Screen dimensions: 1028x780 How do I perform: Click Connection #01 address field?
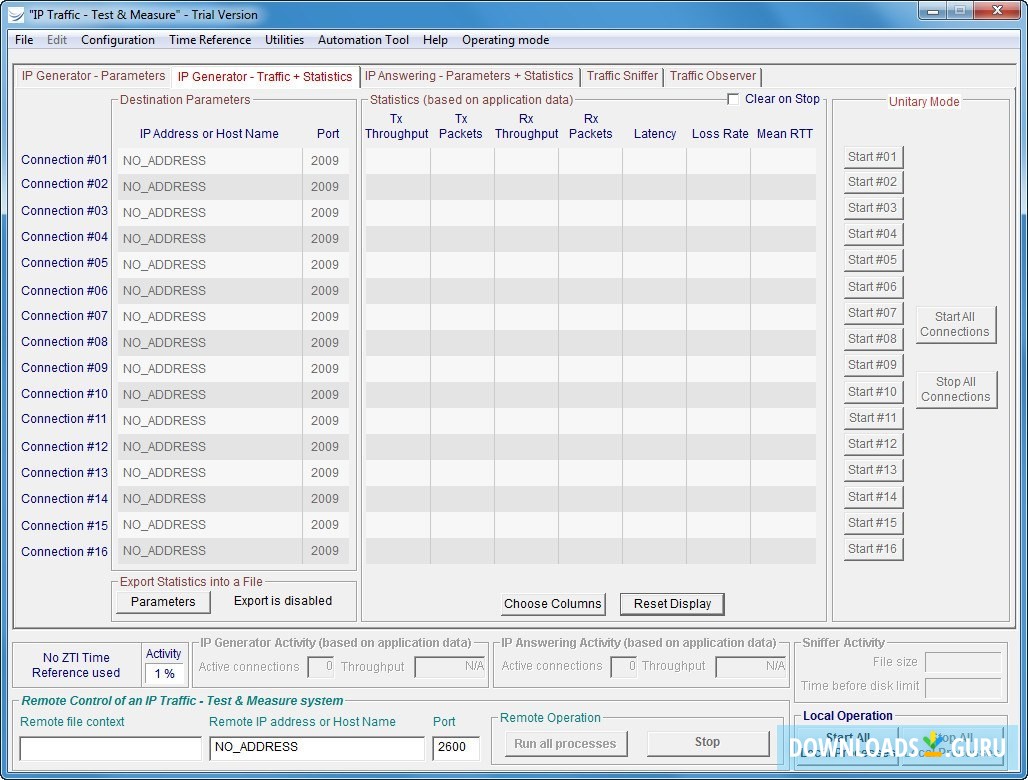tap(210, 161)
